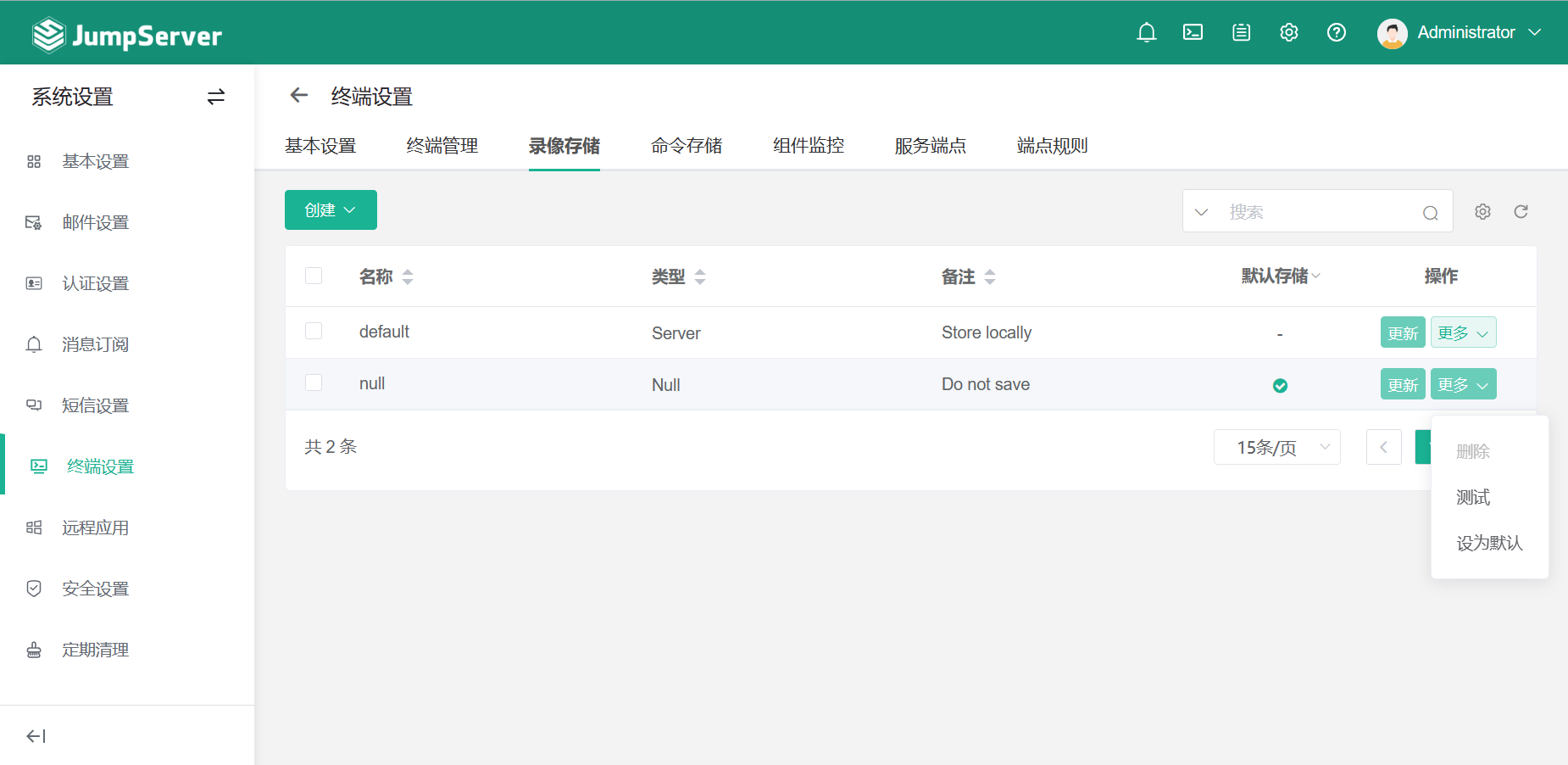Expand the 创建 dropdown button

331,209
